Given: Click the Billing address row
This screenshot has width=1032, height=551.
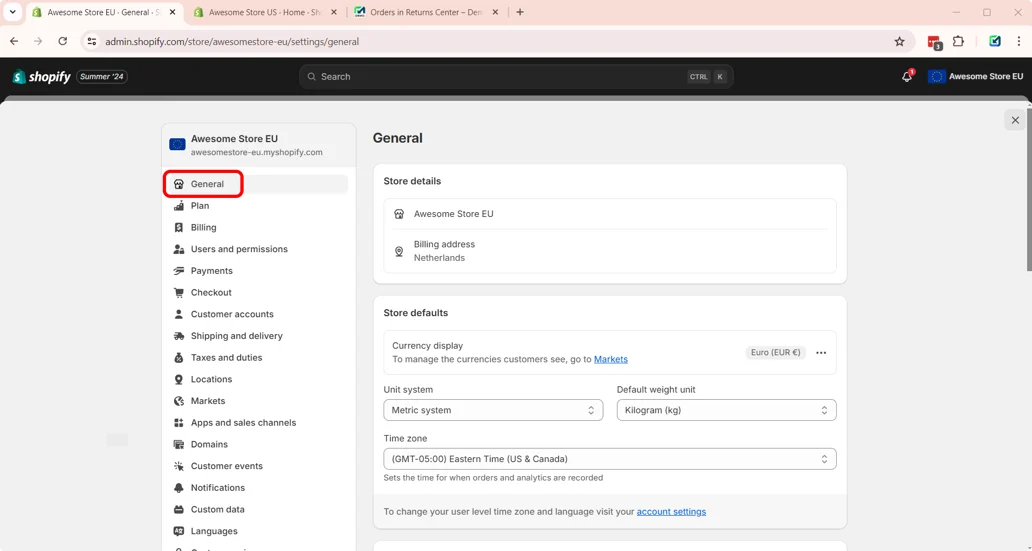Looking at the screenshot, I should pyautogui.click(x=609, y=251).
